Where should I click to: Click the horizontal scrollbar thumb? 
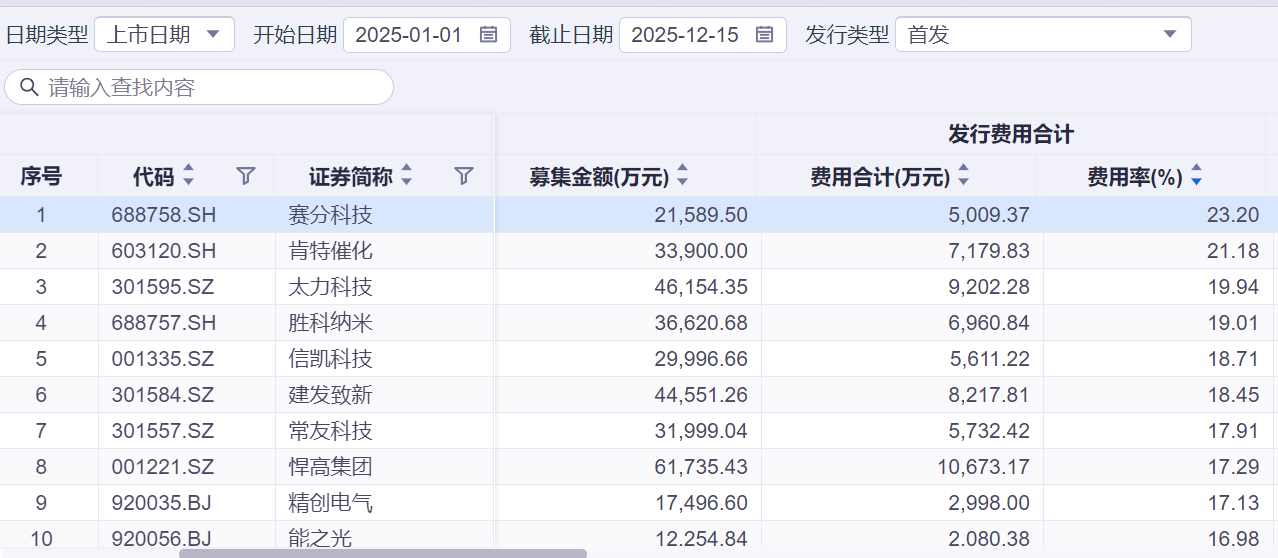(x=383, y=553)
